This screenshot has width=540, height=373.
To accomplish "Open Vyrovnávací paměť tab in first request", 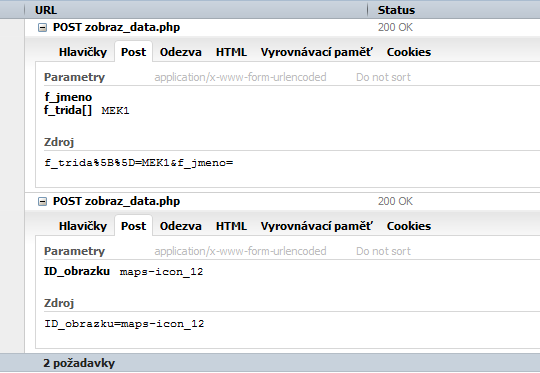I will (x=316, y=52).
